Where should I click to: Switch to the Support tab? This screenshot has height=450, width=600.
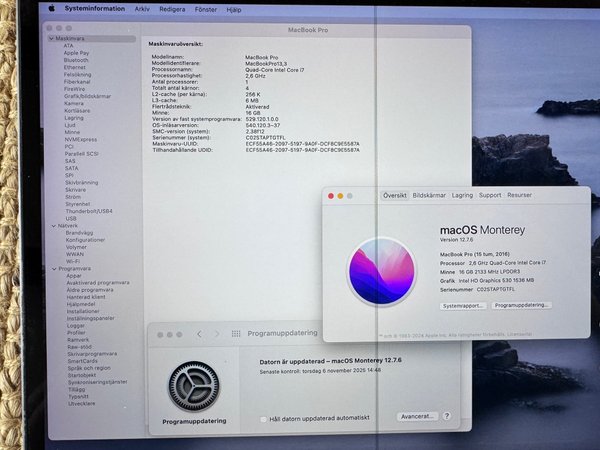(490, 195)
